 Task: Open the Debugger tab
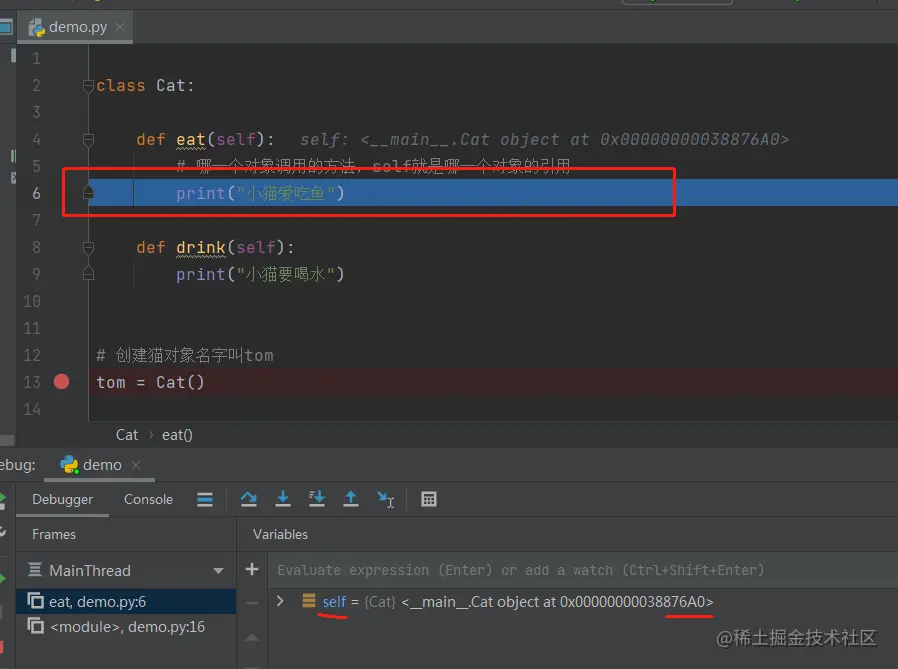62,499
